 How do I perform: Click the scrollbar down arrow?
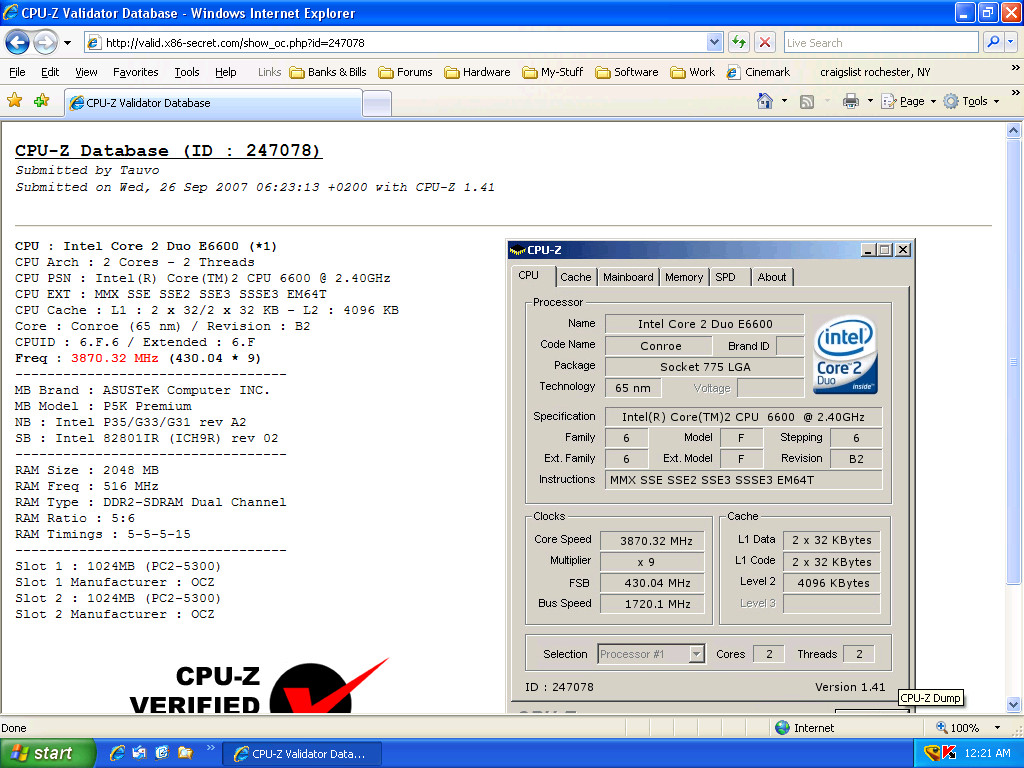click(1013, 704)
